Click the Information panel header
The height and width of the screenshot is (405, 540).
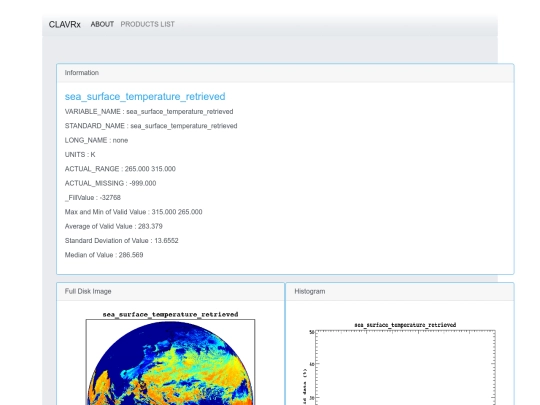285,73
